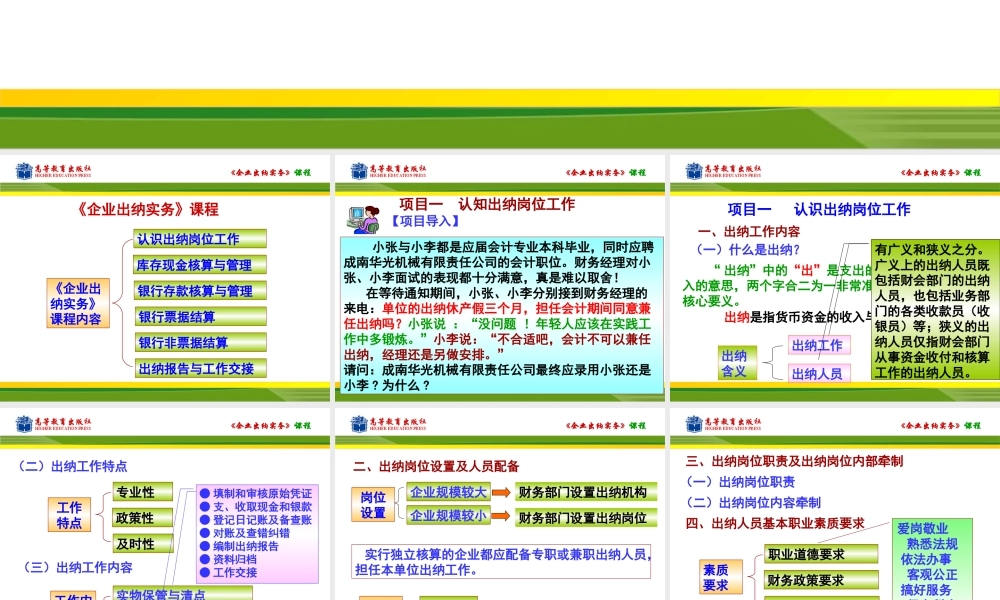Click the 出纳报告与工作交接 box
Screen dimensions: 1000x600
(200, 368)
